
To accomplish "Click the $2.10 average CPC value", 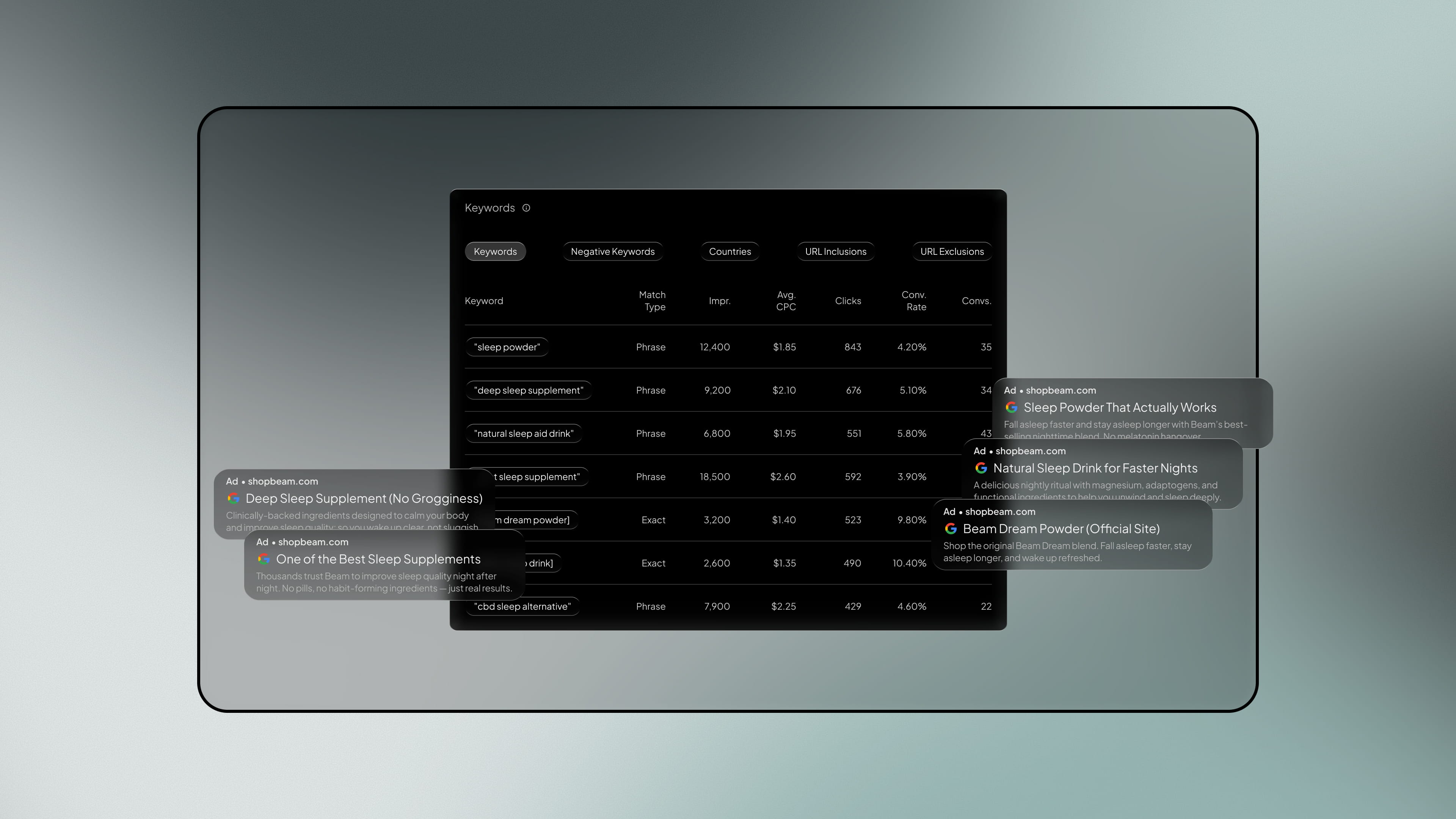I will coord(784,391).
